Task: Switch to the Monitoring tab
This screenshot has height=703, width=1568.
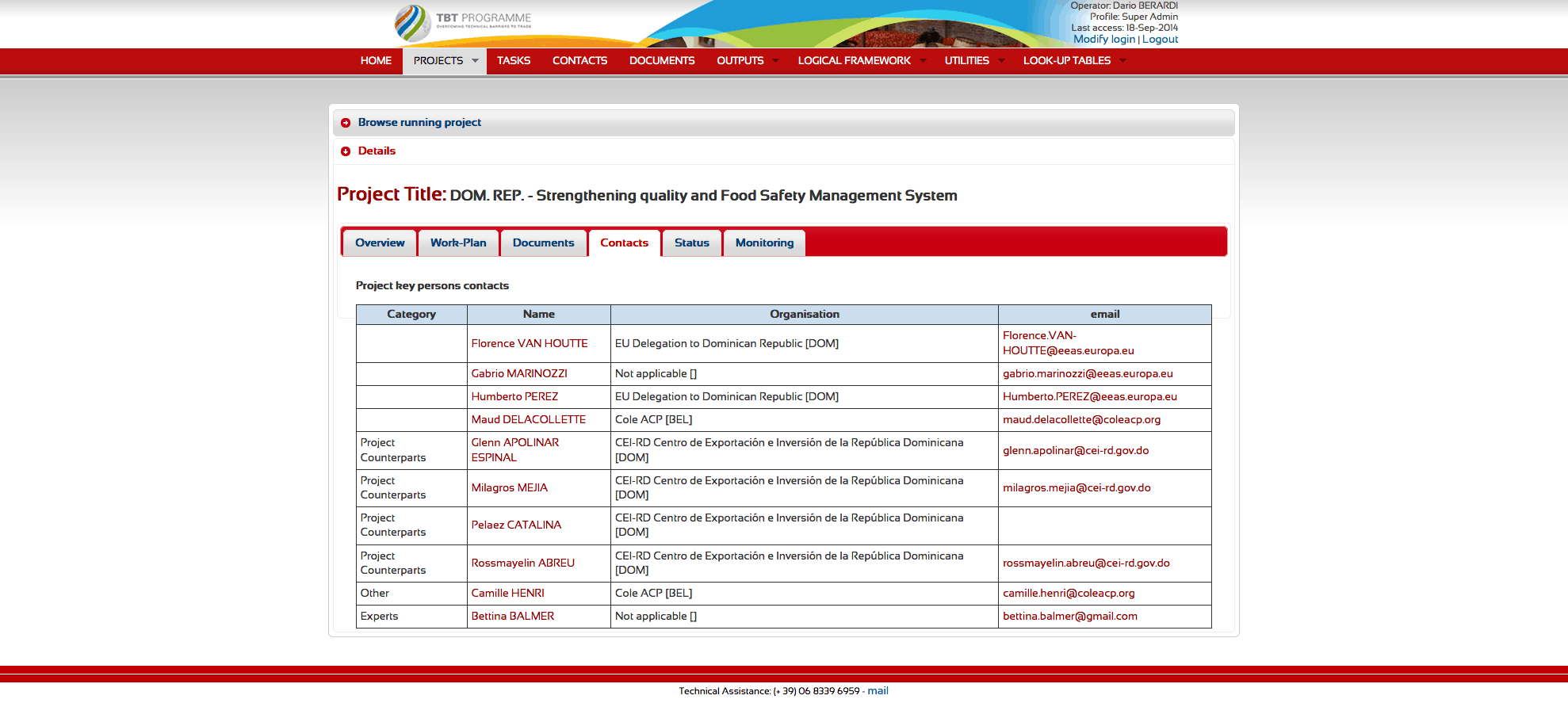Action: click(x=764, y=243)
